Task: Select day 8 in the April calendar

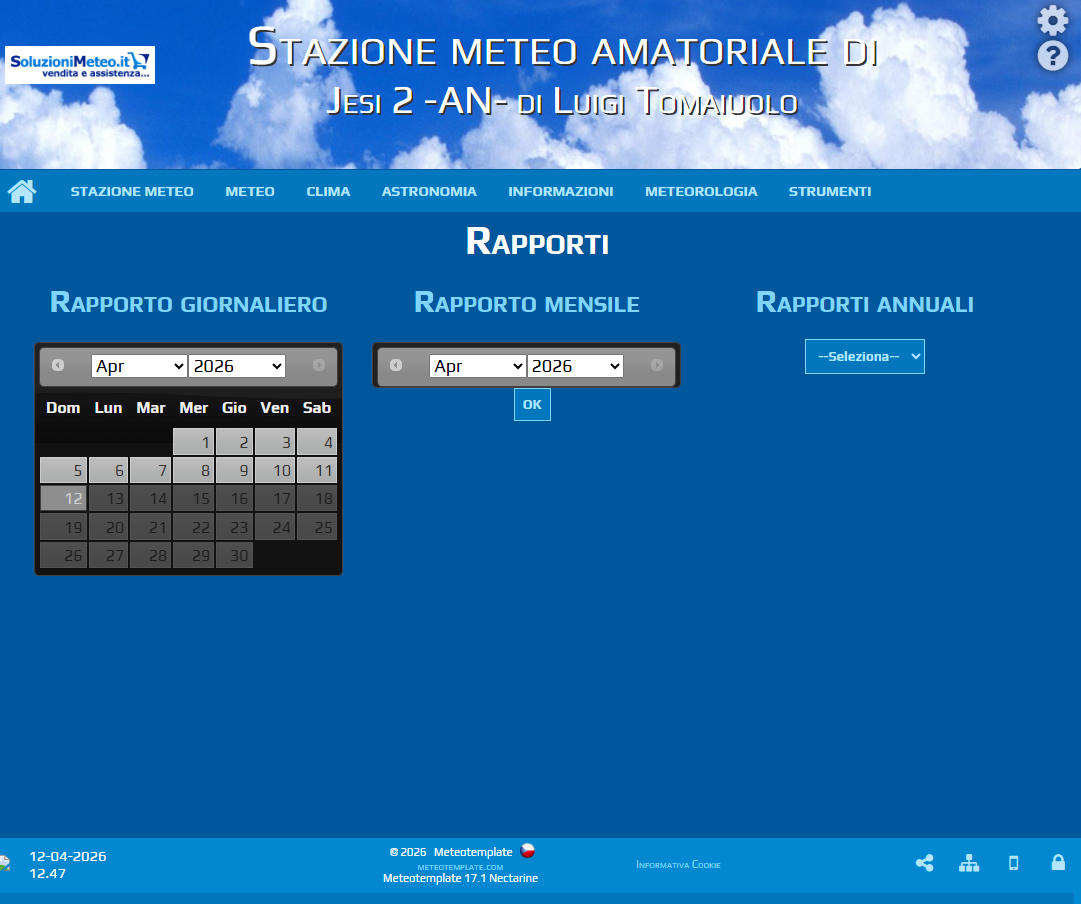Action: 193,470
